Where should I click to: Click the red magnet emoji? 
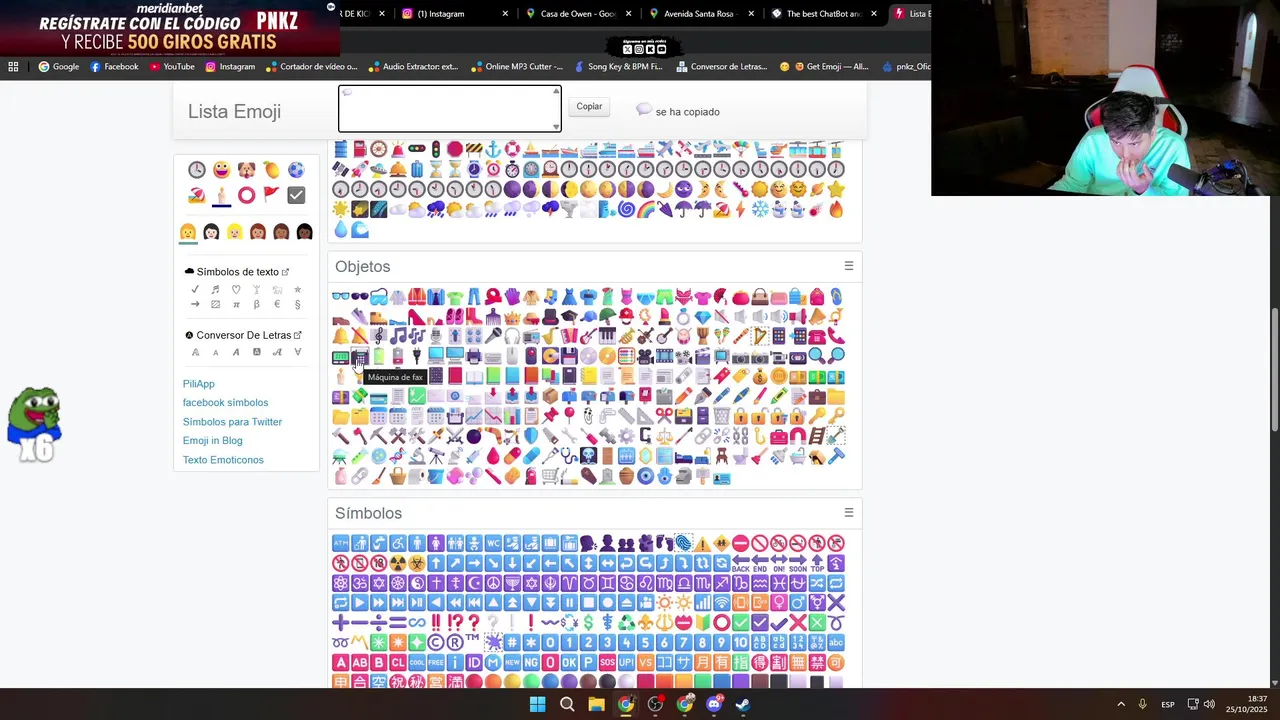[x=798, y=435]
